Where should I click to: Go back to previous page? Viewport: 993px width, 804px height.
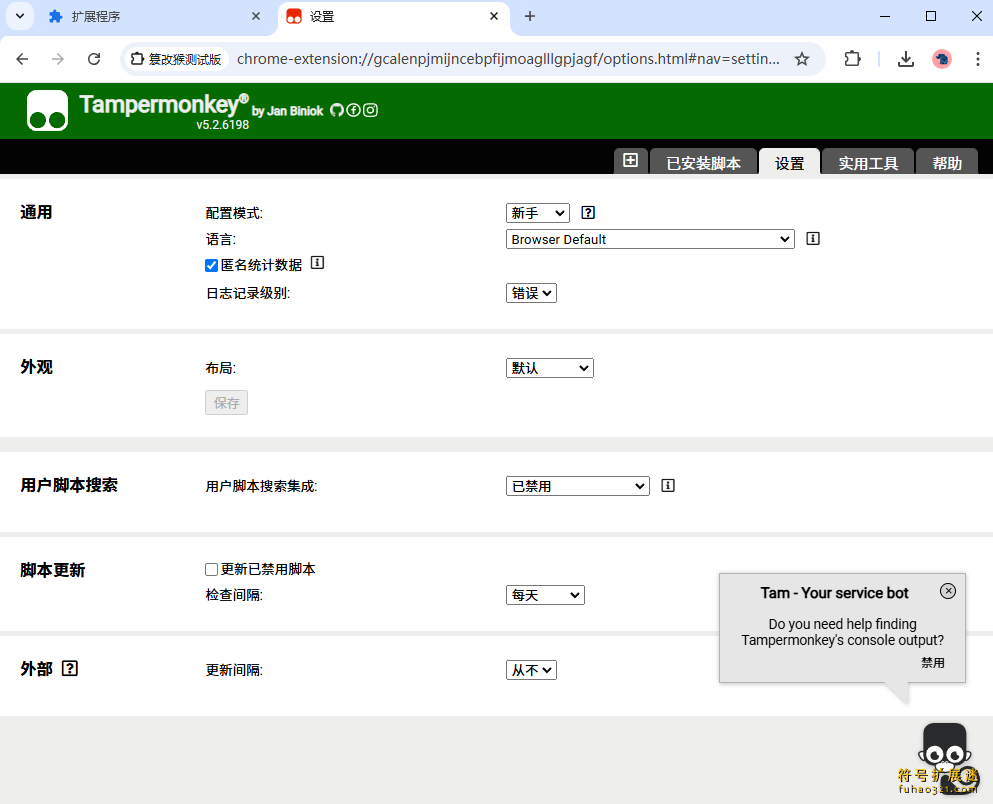[x=22, y=59]
